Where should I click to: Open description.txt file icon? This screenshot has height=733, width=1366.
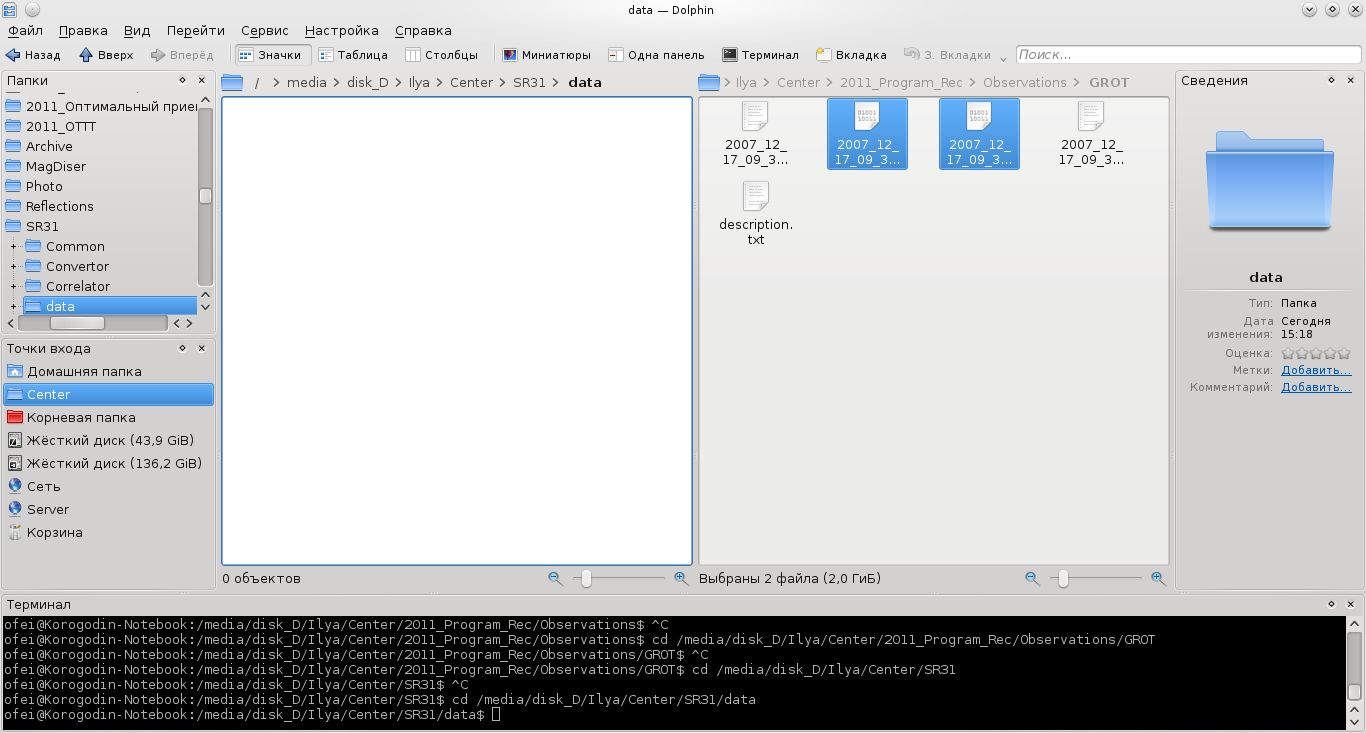755,196
